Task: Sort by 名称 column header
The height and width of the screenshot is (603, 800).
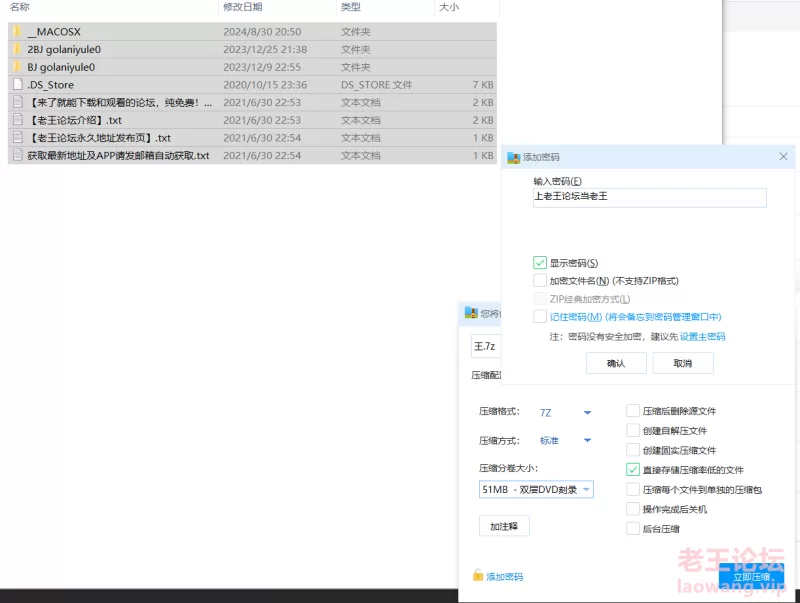Action: coord(20,7)
